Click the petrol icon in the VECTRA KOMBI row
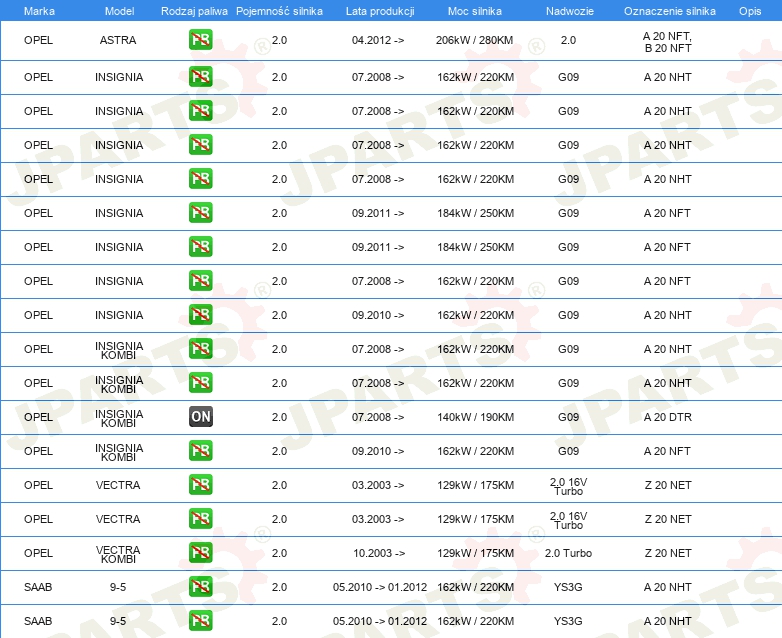This screenshot has height=638, width=782. coord(200,553)
